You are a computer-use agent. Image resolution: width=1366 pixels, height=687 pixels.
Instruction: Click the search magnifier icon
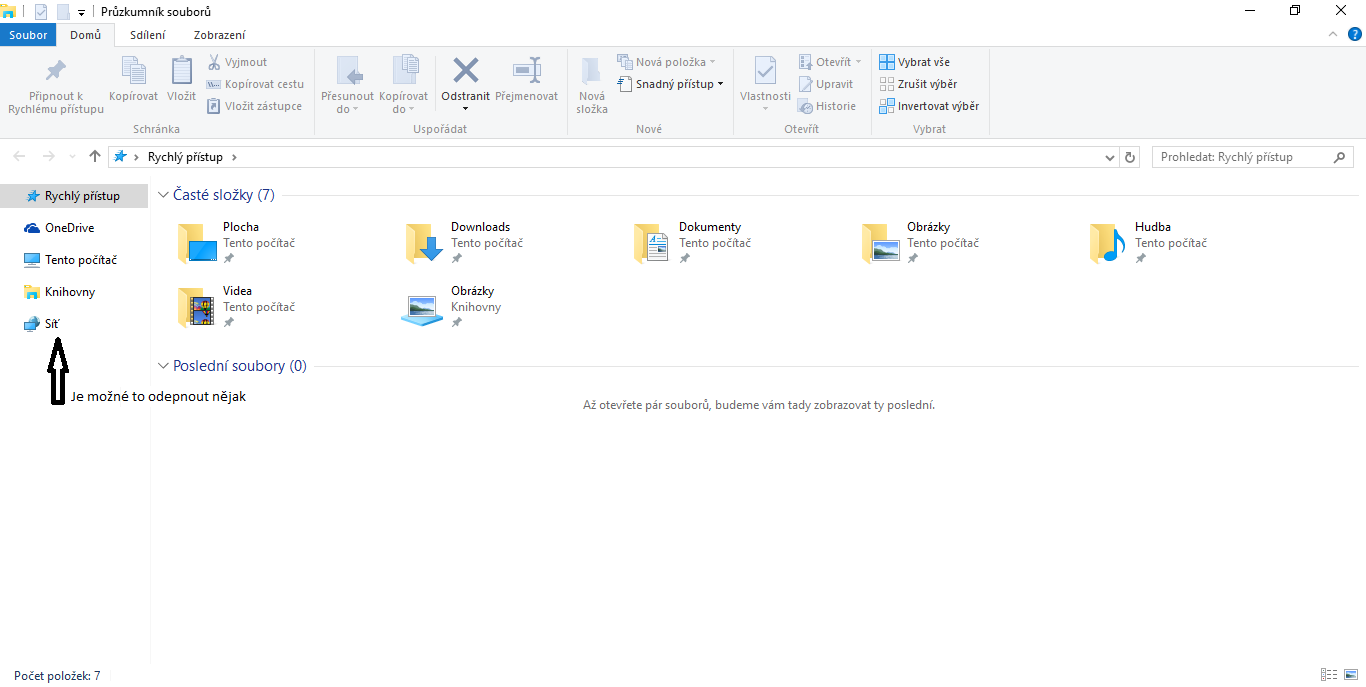coord(1340,157)
